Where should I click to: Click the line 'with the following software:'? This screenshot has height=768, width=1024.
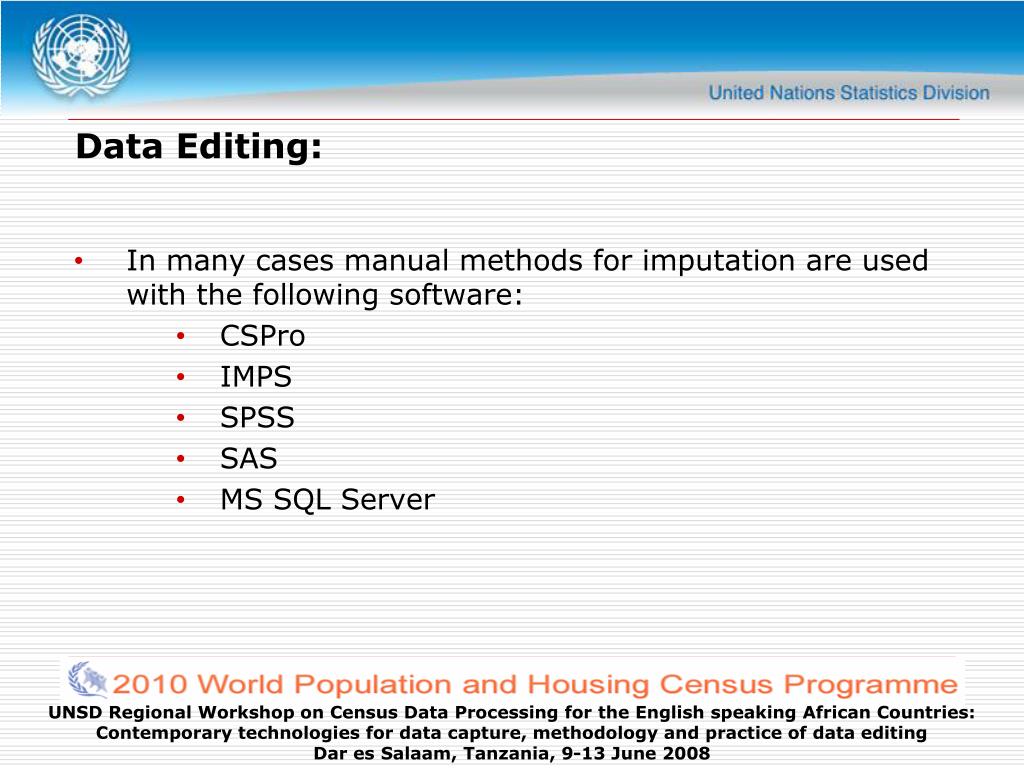325,295
